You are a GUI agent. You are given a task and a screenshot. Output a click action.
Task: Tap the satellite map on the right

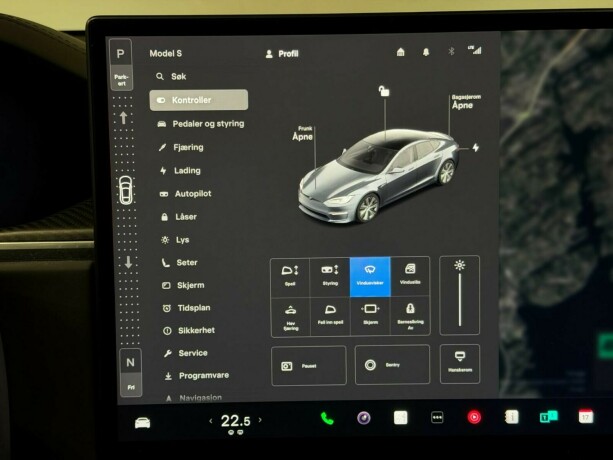[556, 213]
